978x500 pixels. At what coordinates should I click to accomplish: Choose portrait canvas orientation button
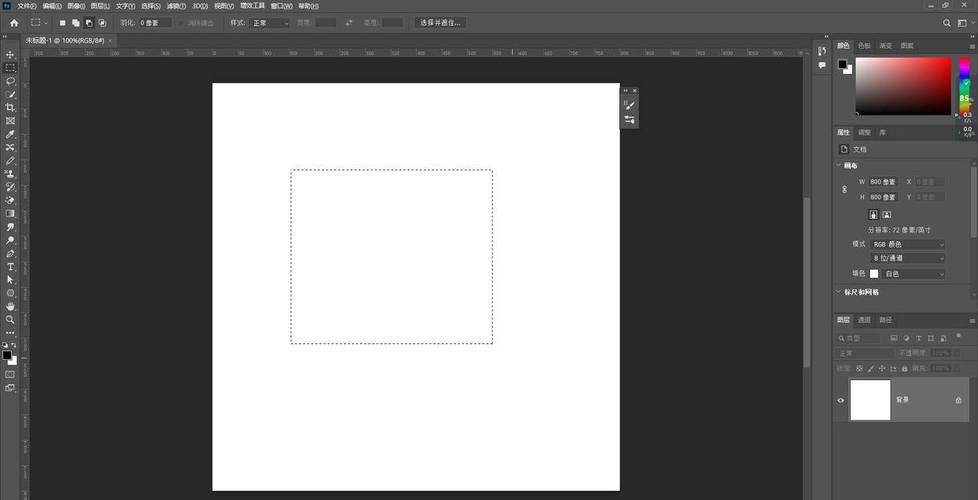tap(873, 214)
